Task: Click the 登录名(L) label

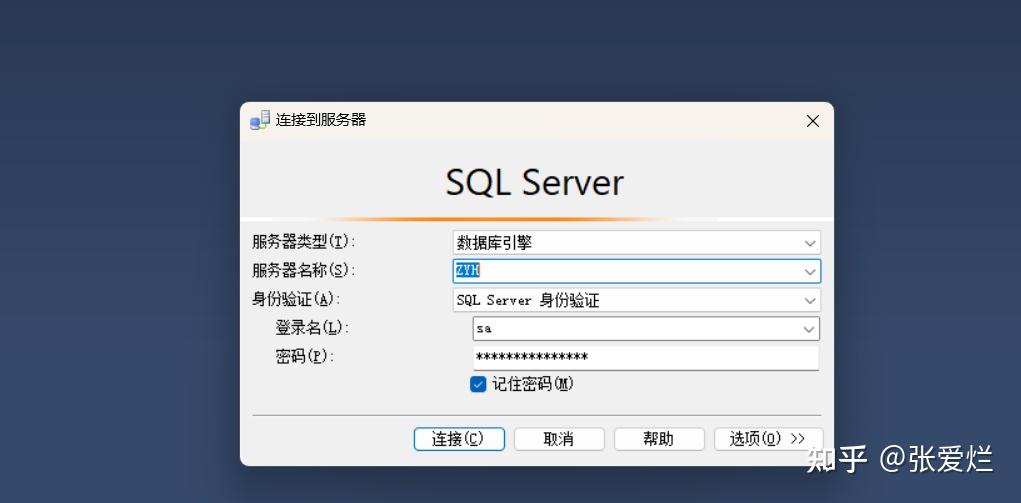Action: pos(309,328)
